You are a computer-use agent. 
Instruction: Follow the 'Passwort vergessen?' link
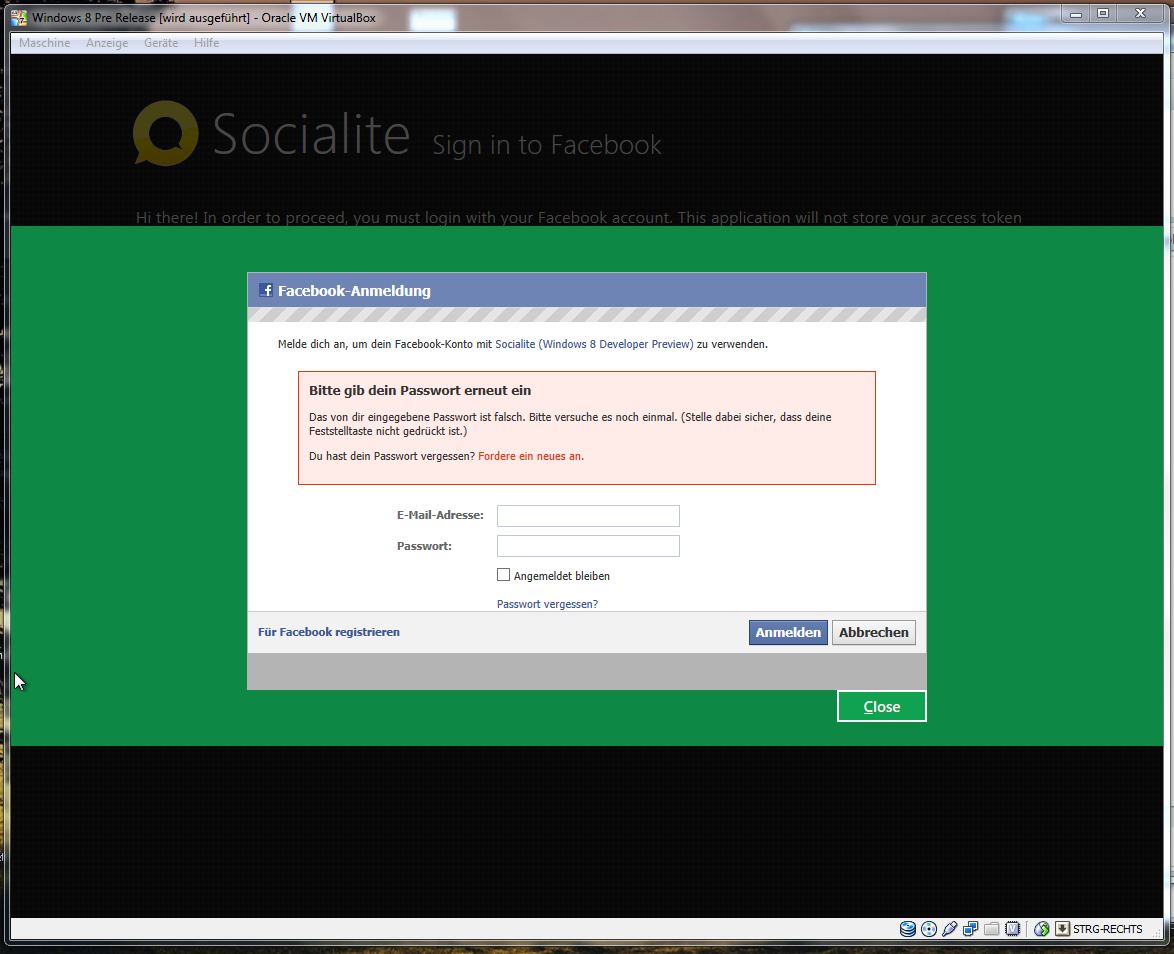coord(547,604)
